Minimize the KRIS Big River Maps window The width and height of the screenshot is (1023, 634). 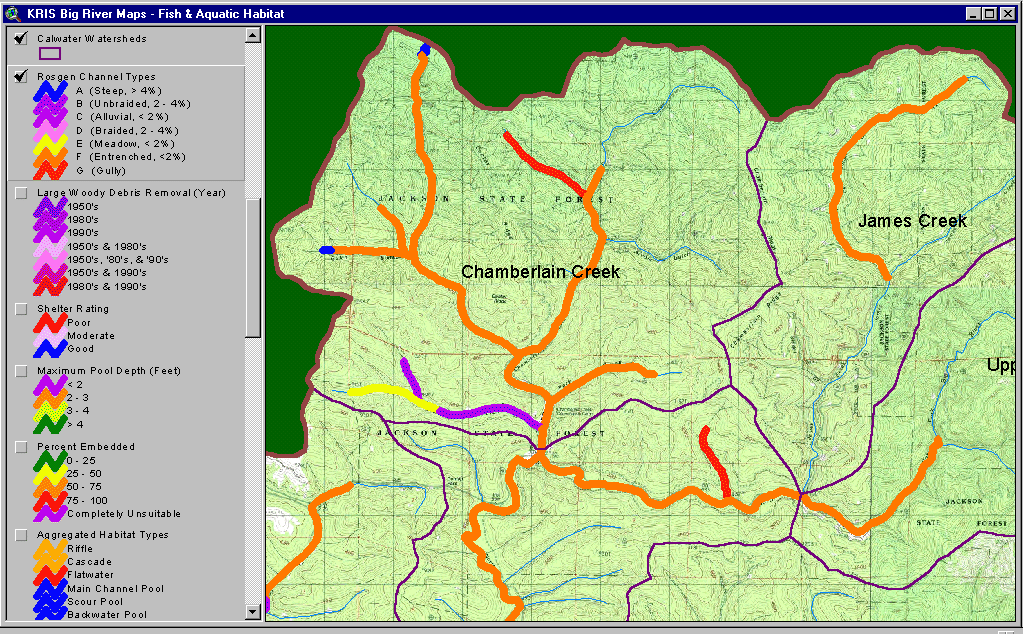point(973,14)
